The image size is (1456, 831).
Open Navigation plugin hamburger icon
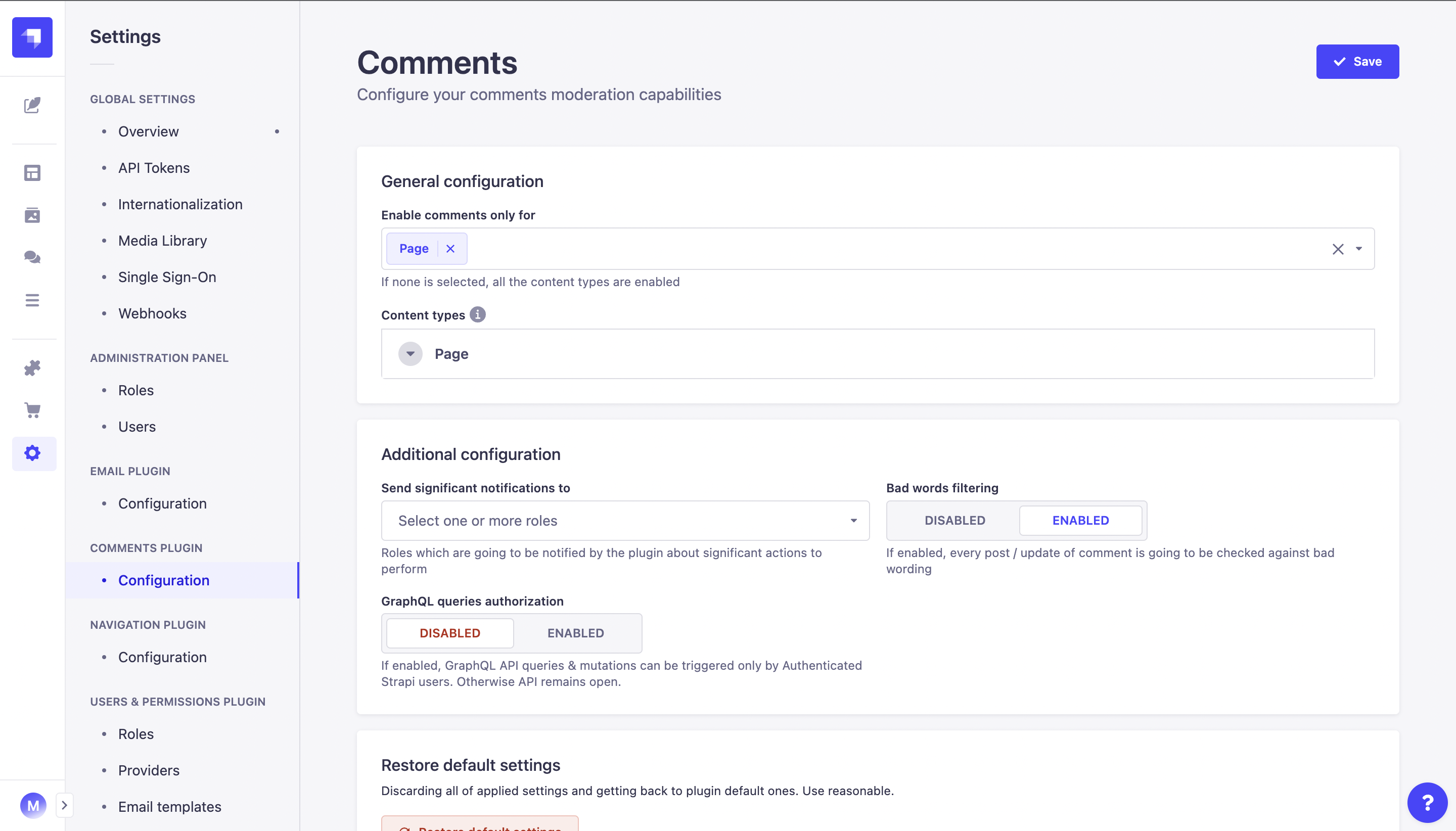click(32, 300)
